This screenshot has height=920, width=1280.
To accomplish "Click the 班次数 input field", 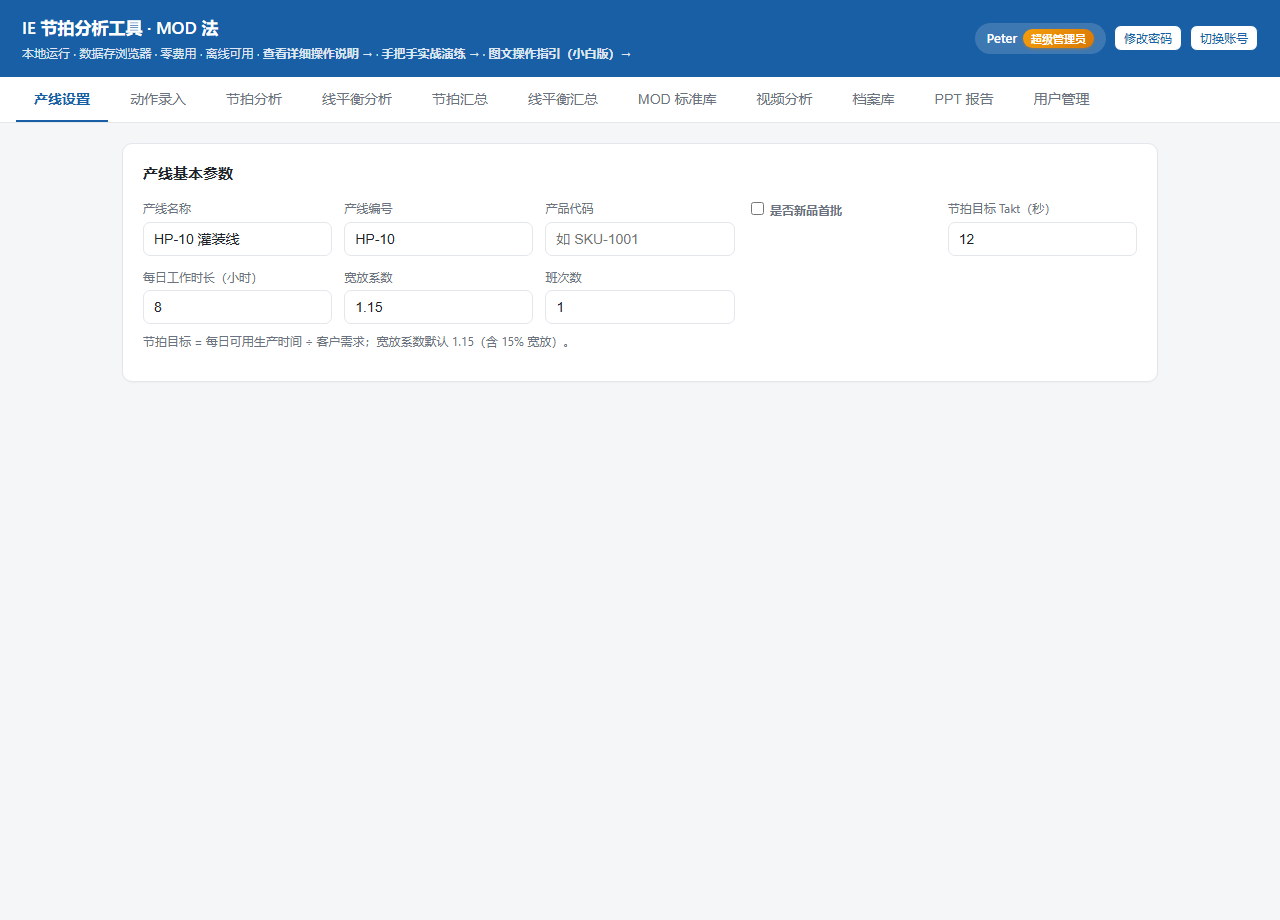I will click(x=640, y=307).
